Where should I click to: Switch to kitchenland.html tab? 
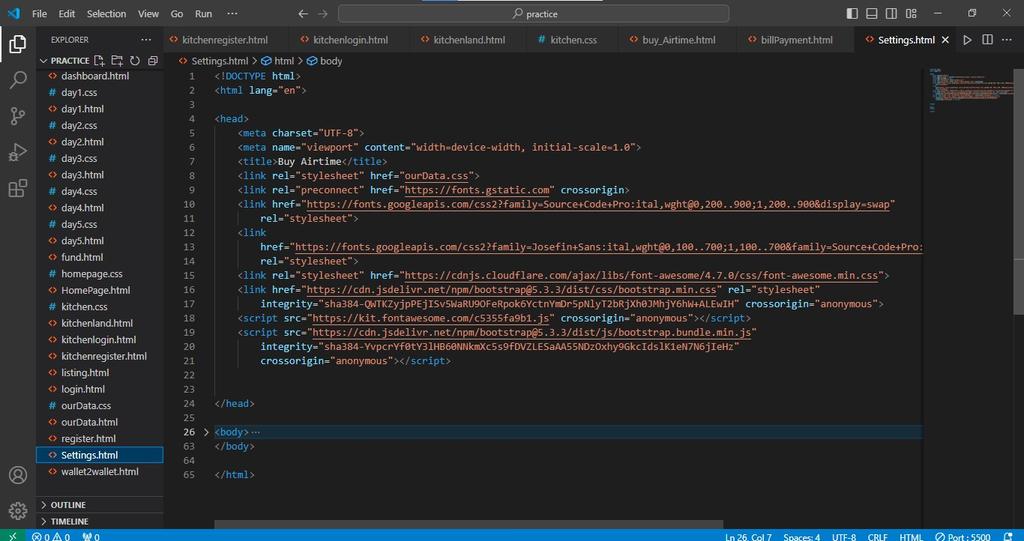469,40
